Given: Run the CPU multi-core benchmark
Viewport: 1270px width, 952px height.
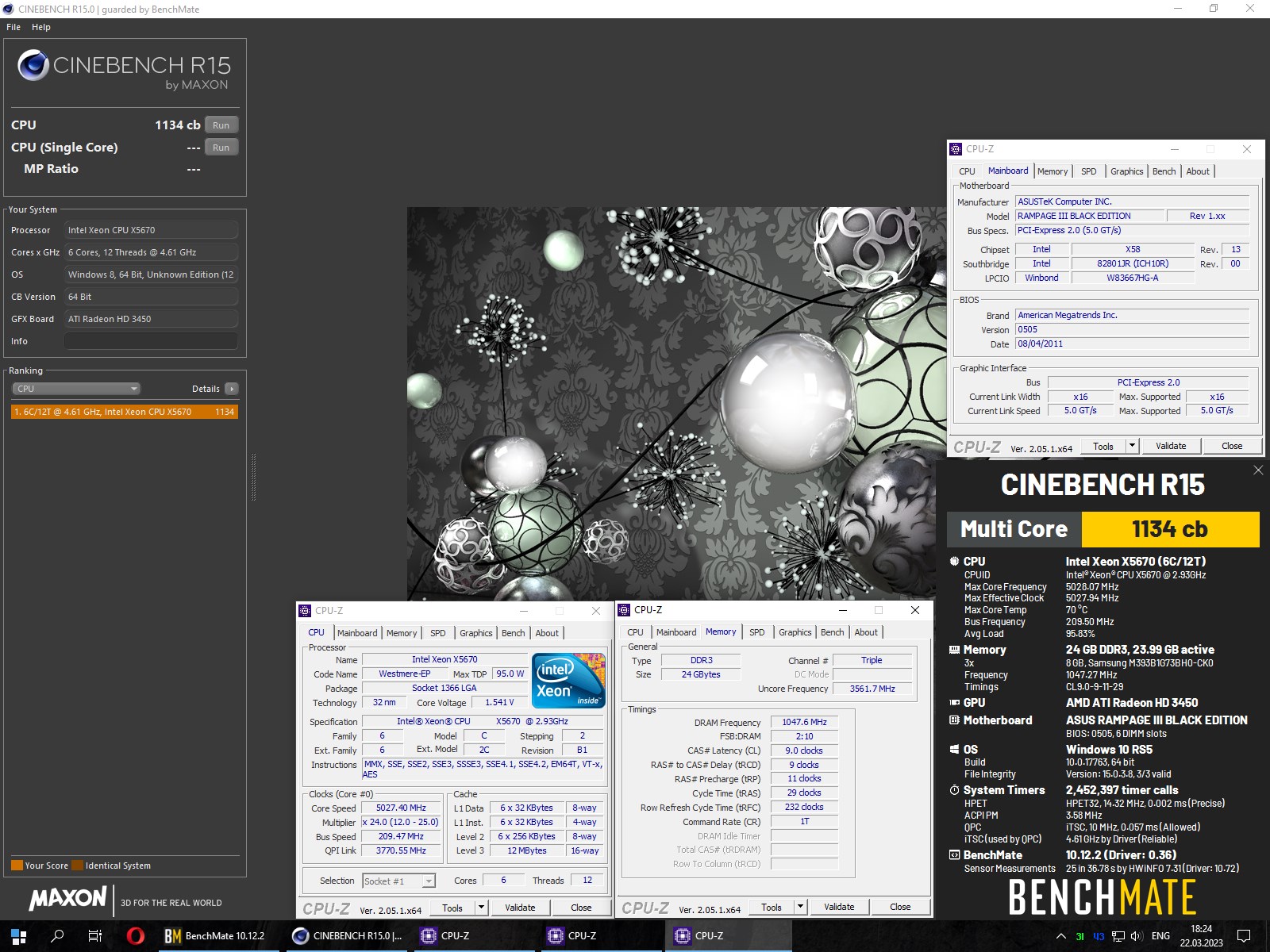Looking at the screenshot, I should [x=221, y=125].
